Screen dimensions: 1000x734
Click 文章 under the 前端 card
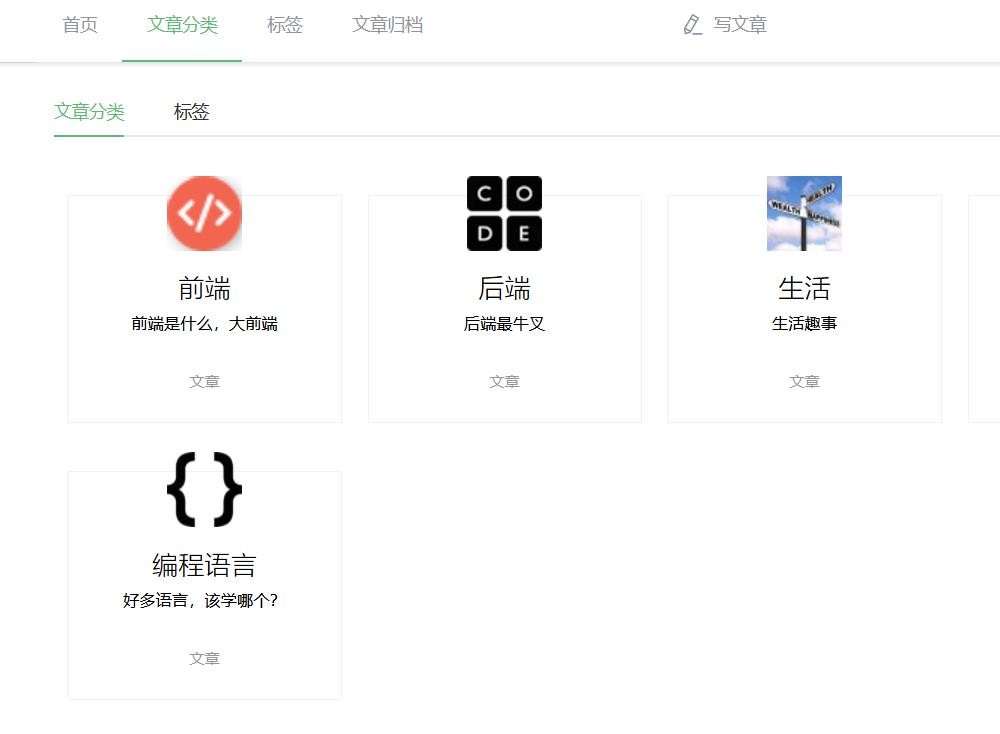(204, 382)
